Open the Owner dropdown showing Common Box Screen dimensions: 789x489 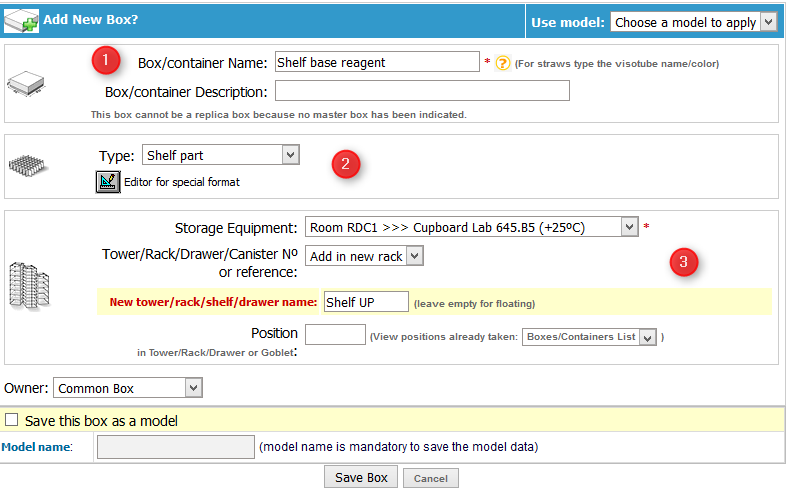click(128, 388)
